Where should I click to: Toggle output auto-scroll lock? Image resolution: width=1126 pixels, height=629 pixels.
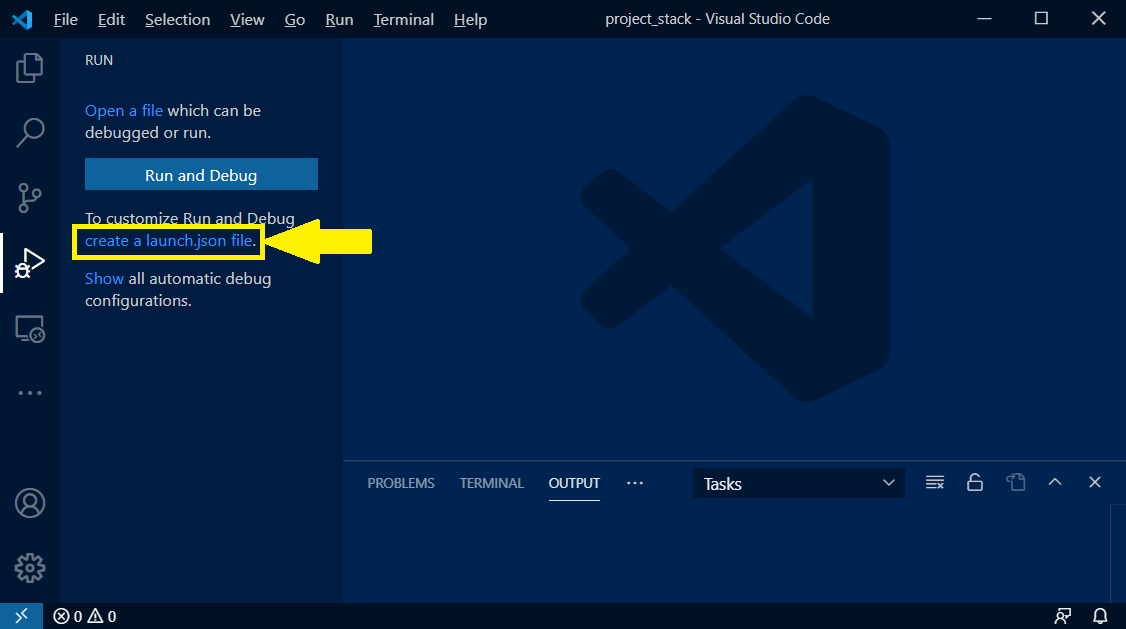point(974,482)
